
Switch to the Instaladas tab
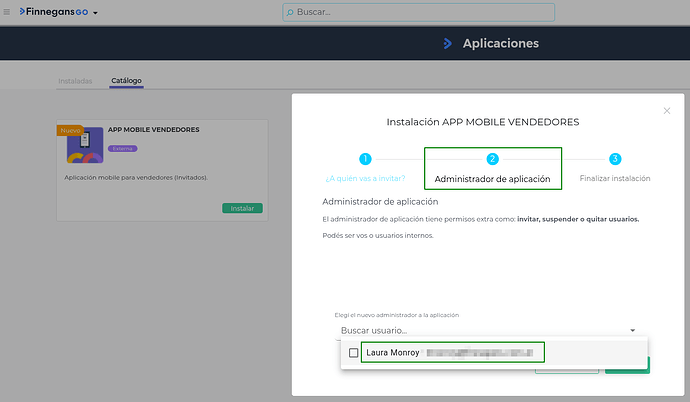[x=75, y=81]
